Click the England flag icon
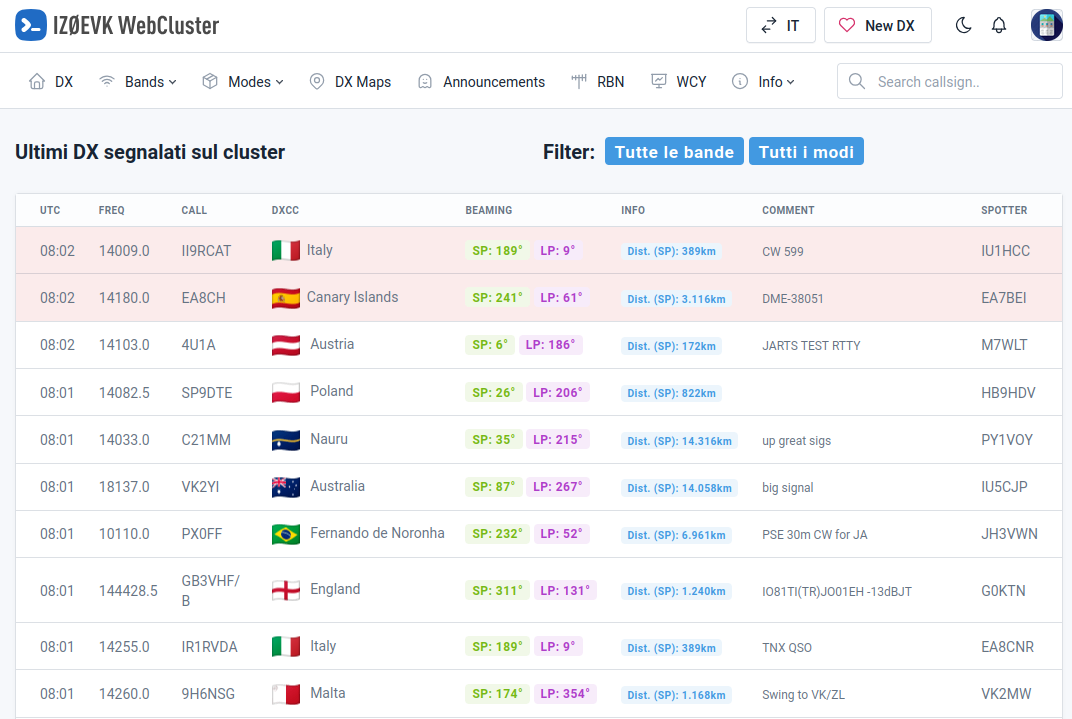This screenshot has height=719, width=1072. (x=286, y=591)
